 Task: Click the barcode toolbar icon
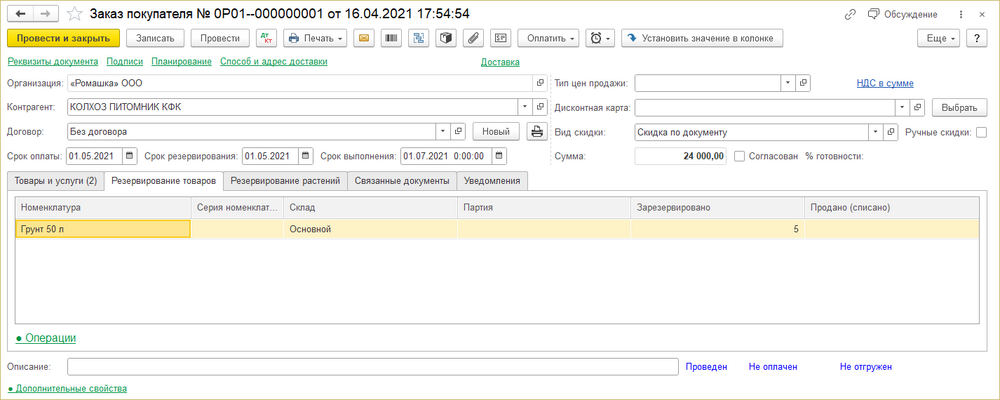pyautogui.click(x=392, y=38)
